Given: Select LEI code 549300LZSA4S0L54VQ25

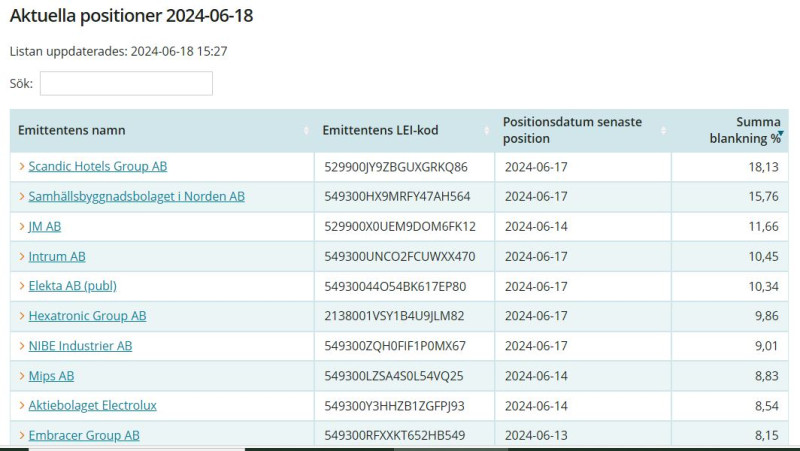Looking at the screenshot, I should point(394,376).
